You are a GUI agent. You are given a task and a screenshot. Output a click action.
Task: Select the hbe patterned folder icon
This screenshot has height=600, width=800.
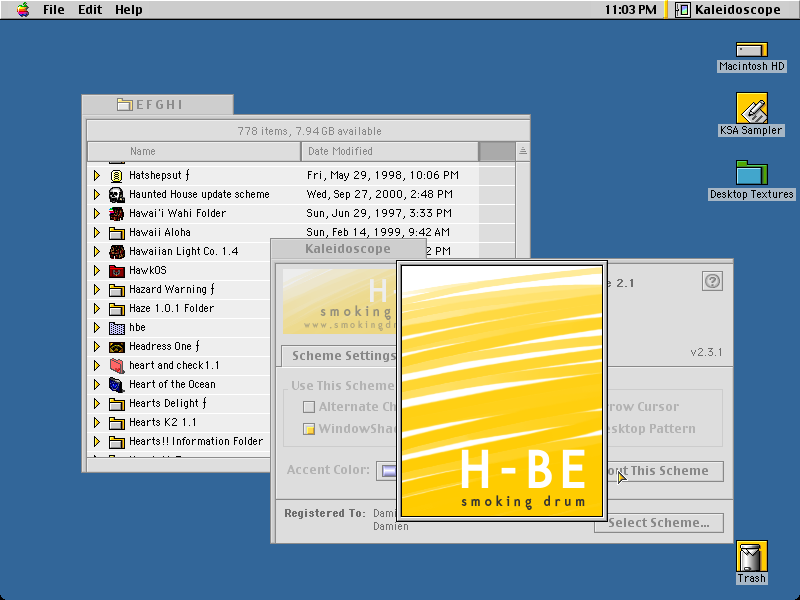tap(117, 328)
